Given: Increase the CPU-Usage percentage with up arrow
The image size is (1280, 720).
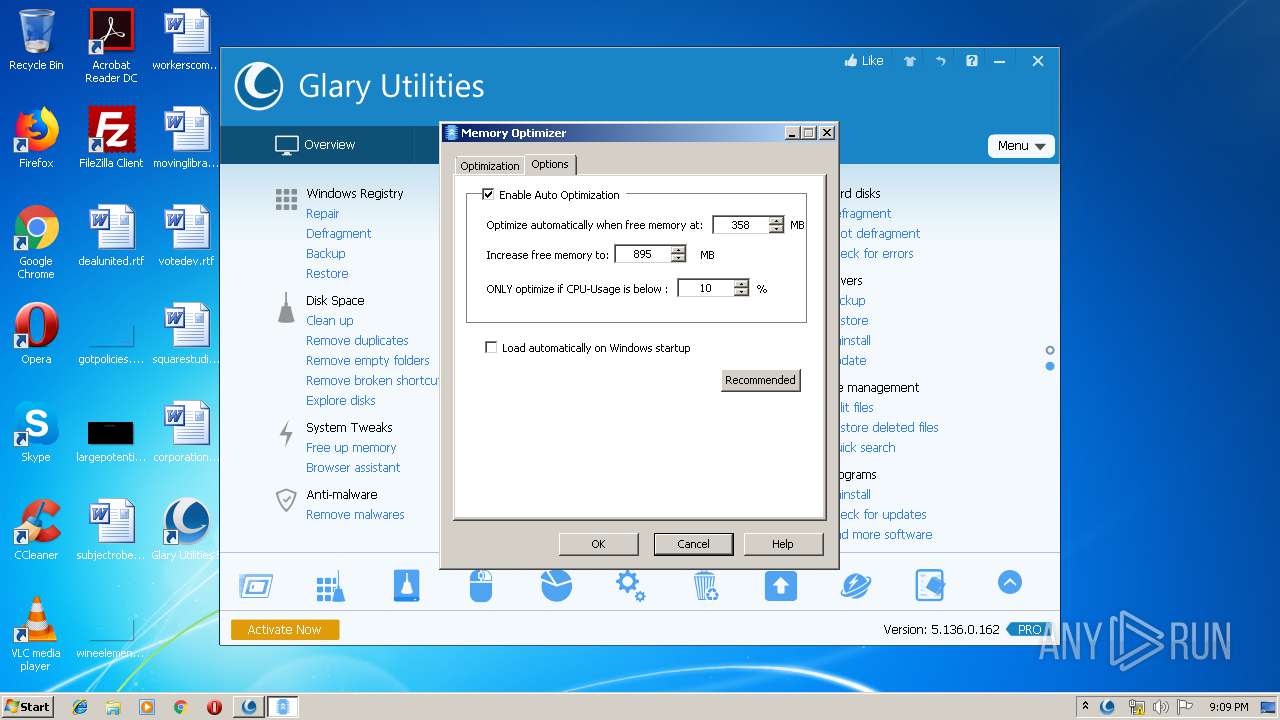Looking at the screenshot, I should [741, 284].
